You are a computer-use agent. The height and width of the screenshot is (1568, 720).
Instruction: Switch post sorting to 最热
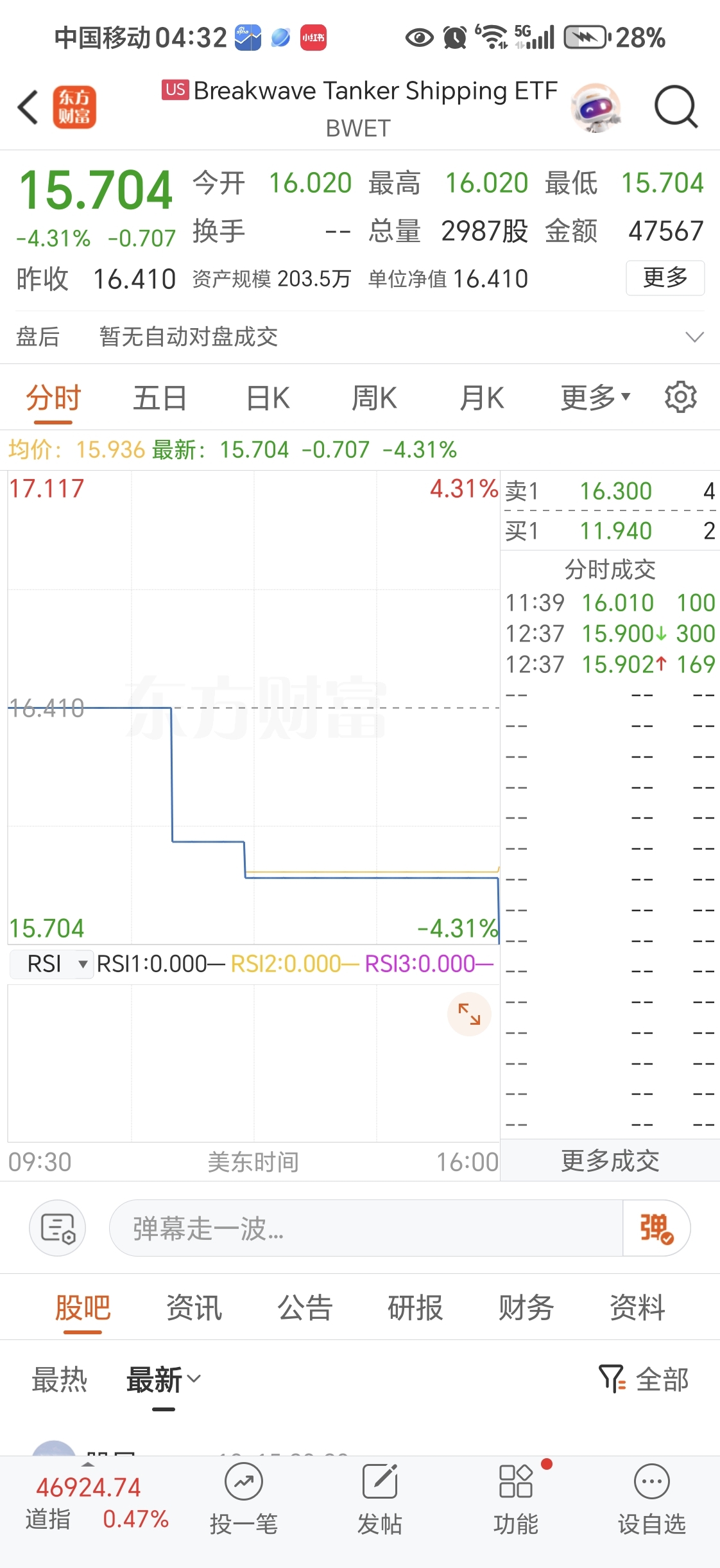pos(59,1379)
